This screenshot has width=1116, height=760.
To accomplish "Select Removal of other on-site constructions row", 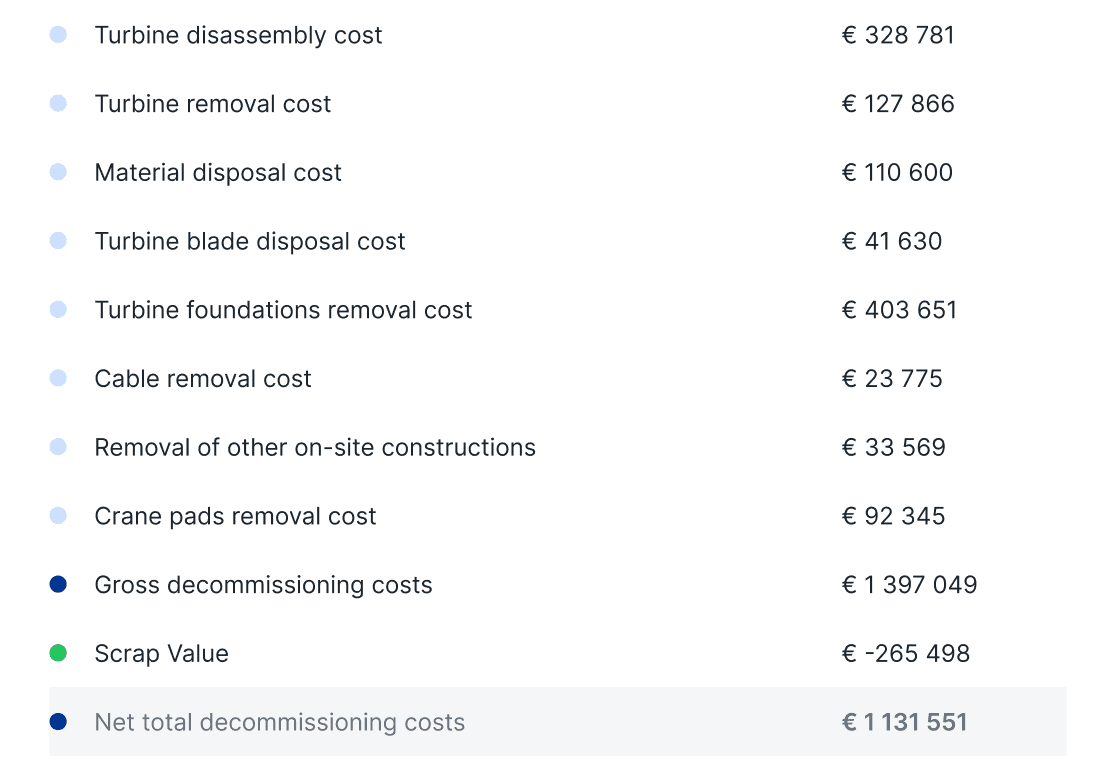I will tap(558, 447).
